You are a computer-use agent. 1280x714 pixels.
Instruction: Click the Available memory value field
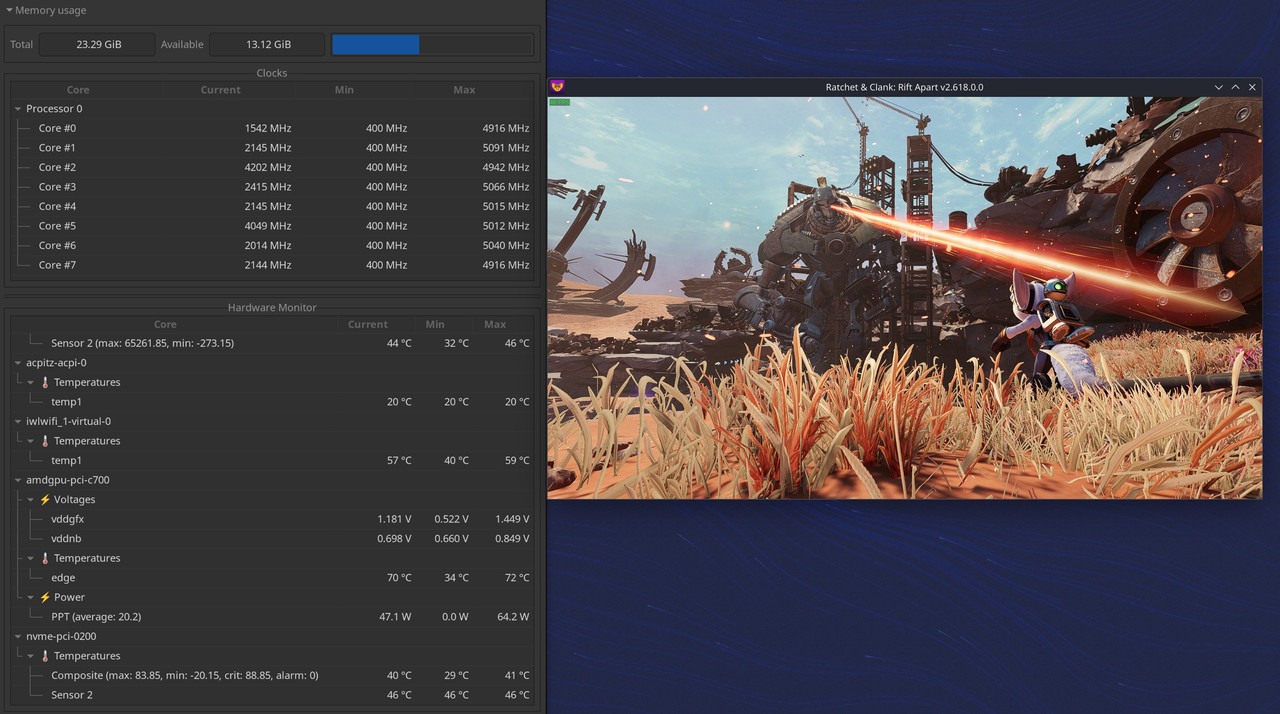268,44
